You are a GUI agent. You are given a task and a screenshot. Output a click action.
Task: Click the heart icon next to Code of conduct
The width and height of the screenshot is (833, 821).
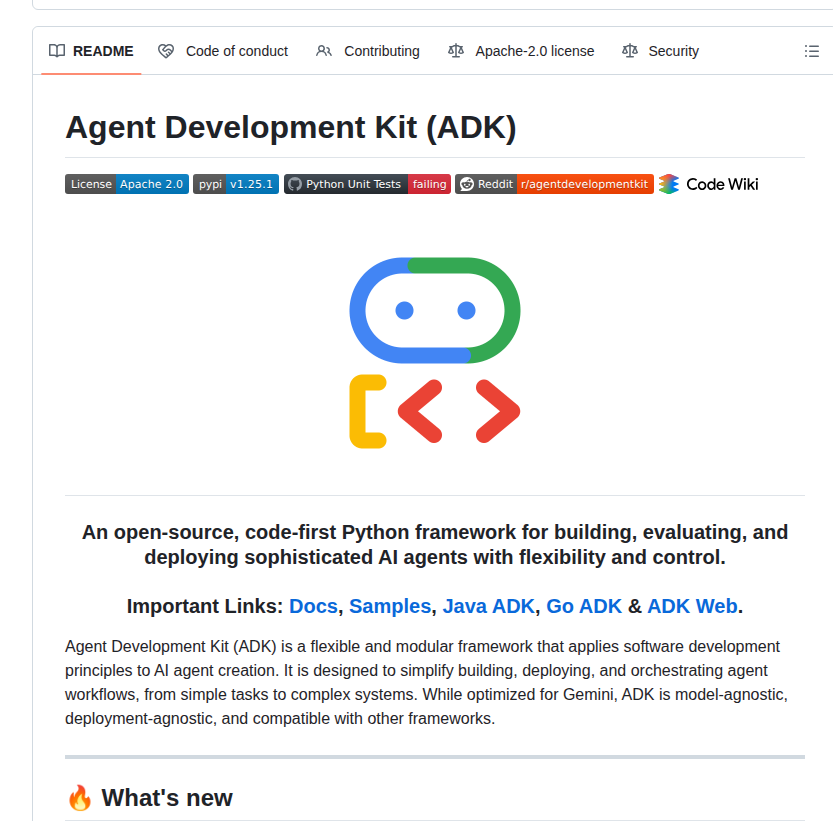coord(165,51)
